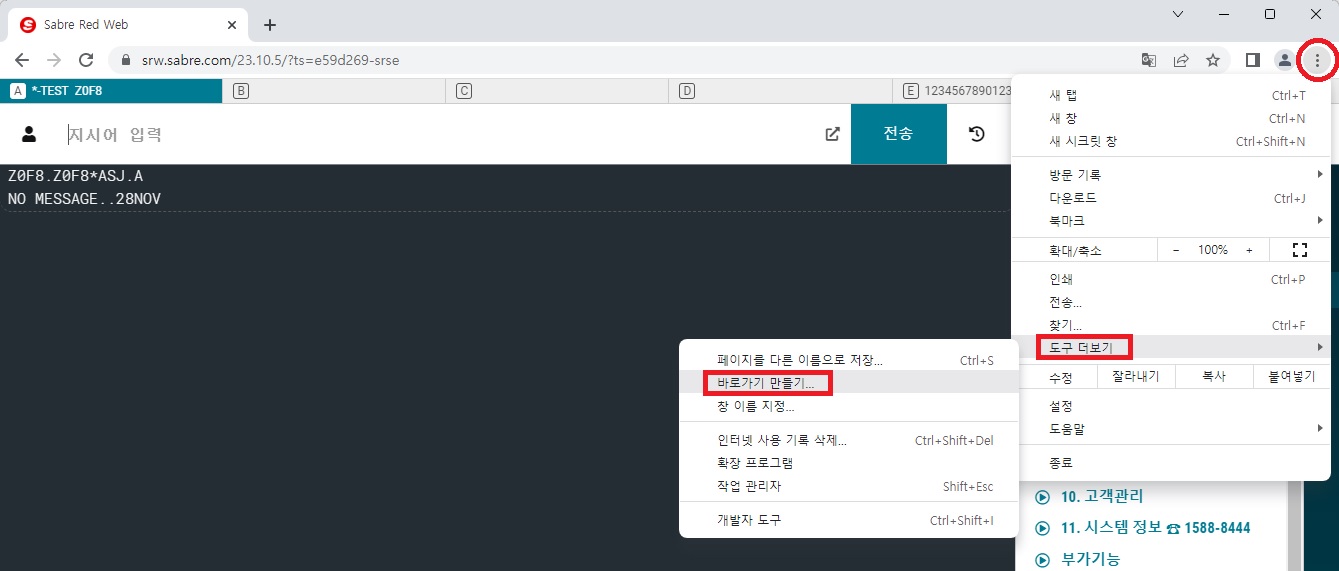Click the Sabre user profile icon
The width and height of the screenshot is (1339, 571).
pyautogui.click(x=29, y=134)
